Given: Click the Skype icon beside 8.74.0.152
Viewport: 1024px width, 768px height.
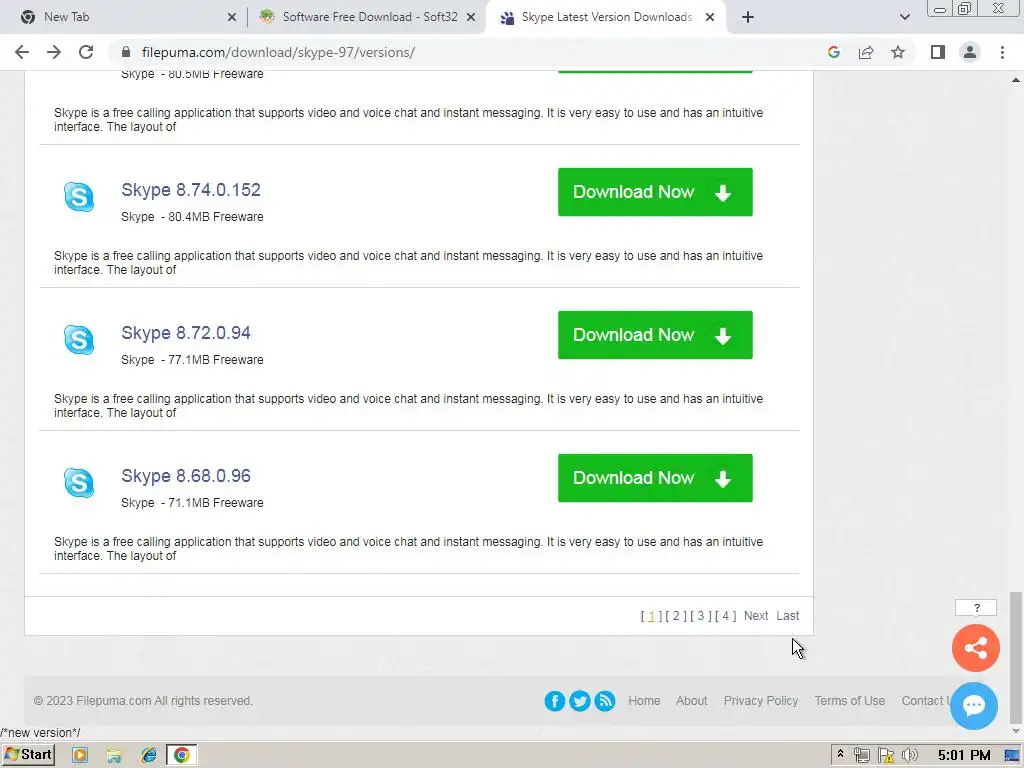Looking at the screenshot, I should tap(79, 197).
